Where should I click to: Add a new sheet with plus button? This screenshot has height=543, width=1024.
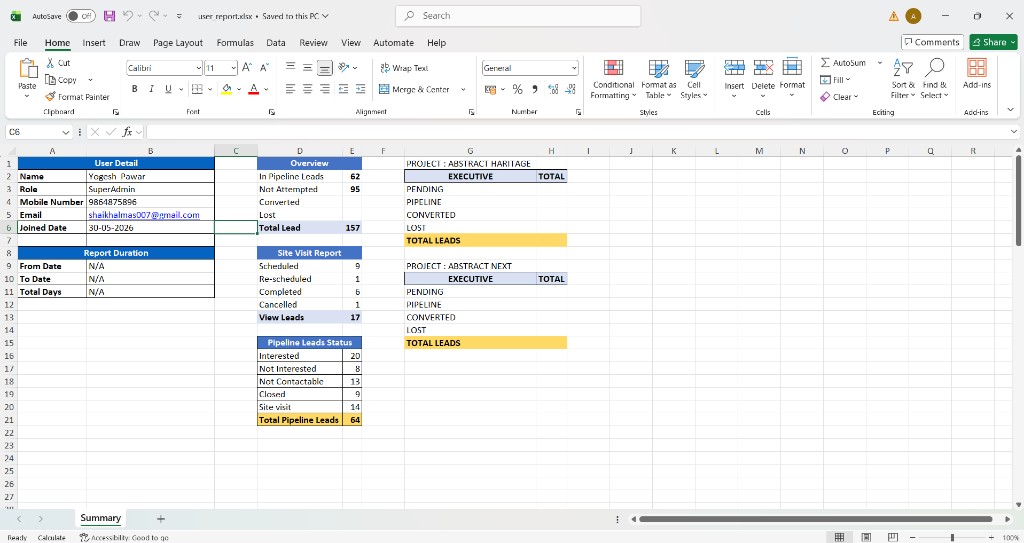[161, 519]
